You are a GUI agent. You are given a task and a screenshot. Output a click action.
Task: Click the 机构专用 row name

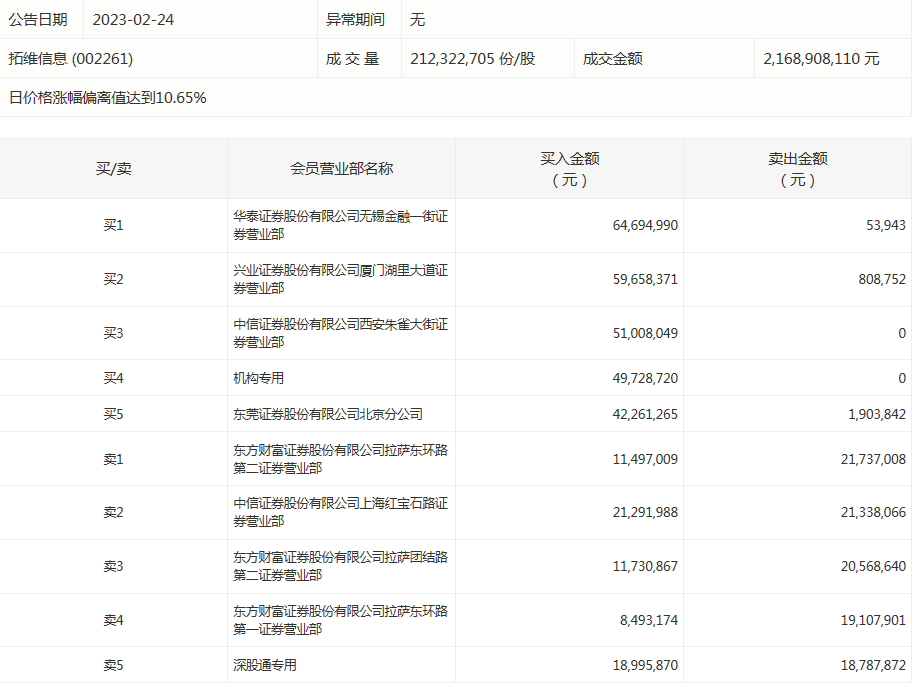coord(259,378)
